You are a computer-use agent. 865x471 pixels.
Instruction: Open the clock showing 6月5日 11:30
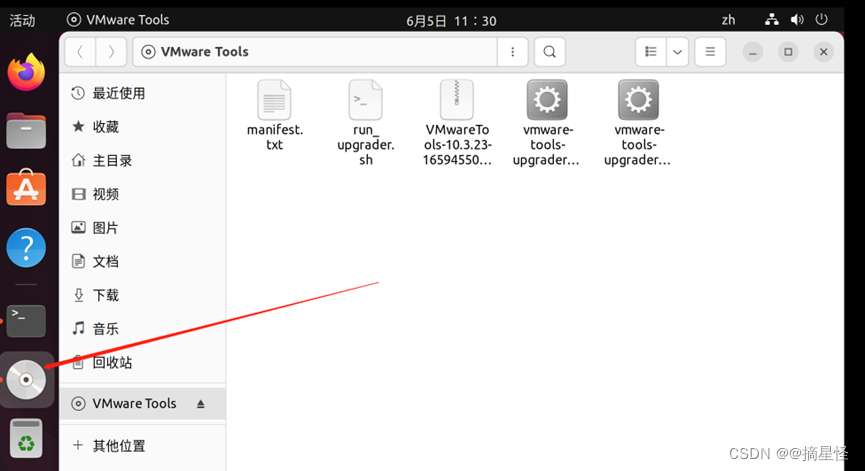point(451,21)
